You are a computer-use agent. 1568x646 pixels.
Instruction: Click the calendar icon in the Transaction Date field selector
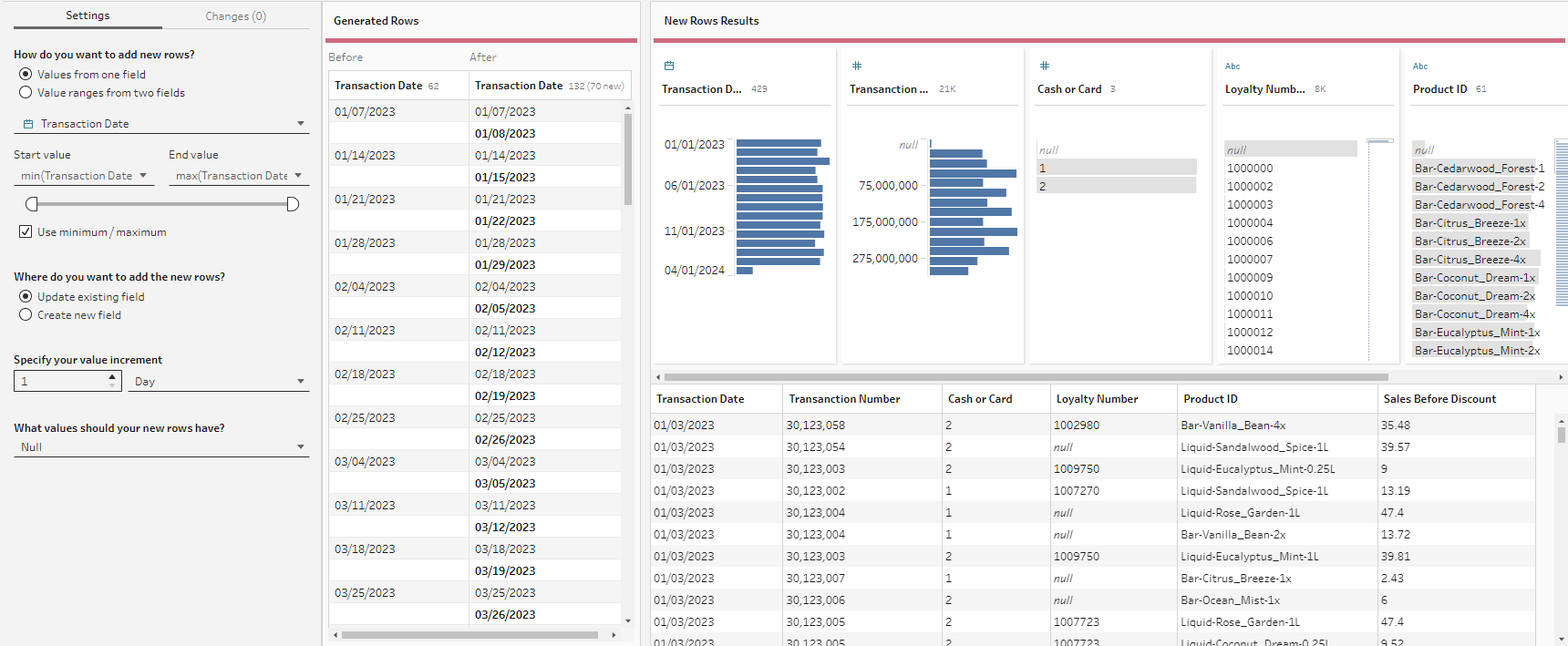point(28,124)
